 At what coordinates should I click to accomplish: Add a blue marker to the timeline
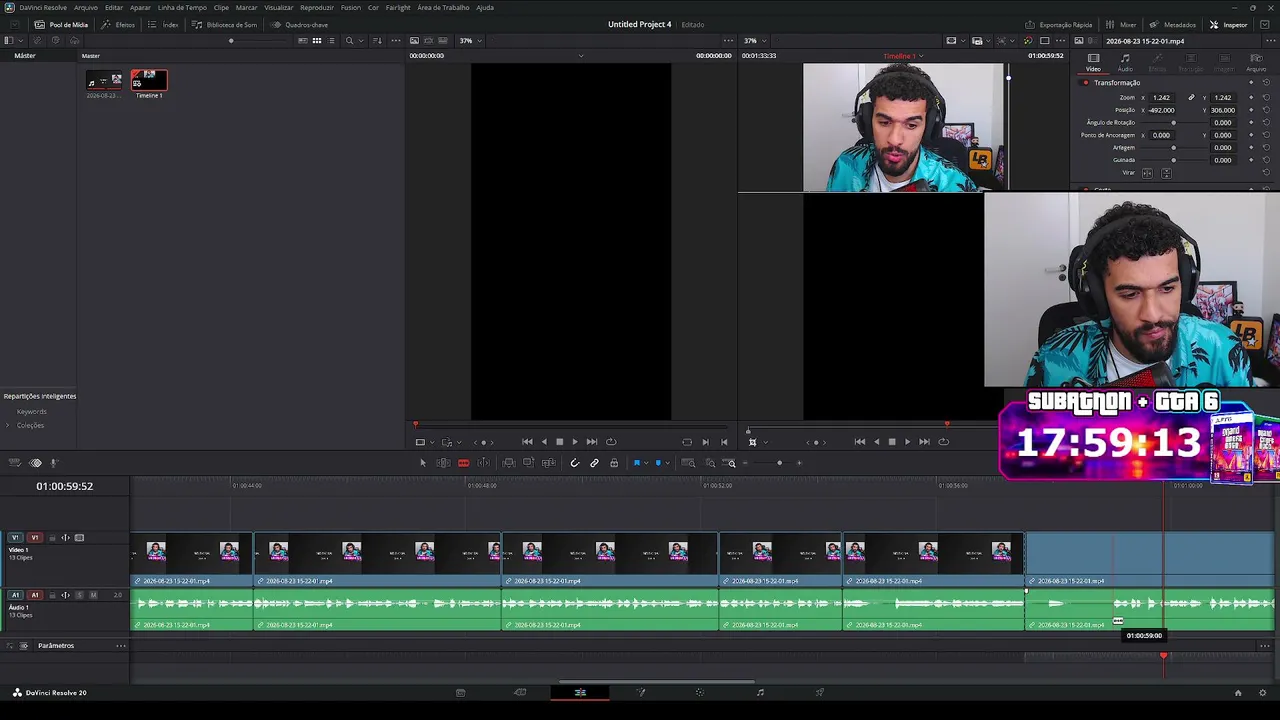click(x=657, y=463)
